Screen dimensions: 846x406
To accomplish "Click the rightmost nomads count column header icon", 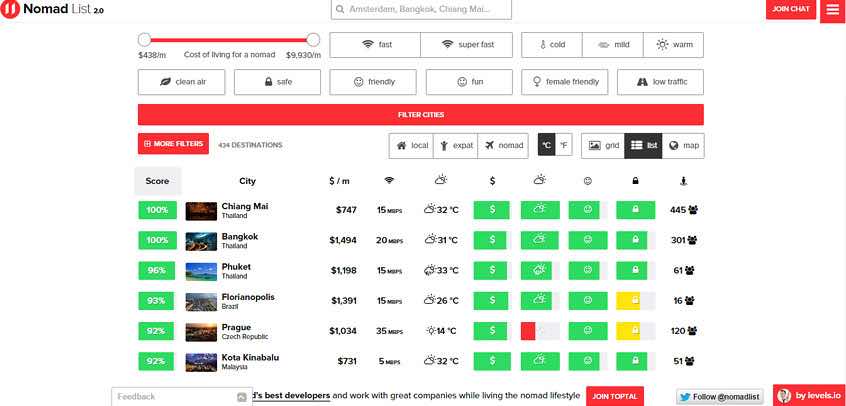I will tap(683, 181).
